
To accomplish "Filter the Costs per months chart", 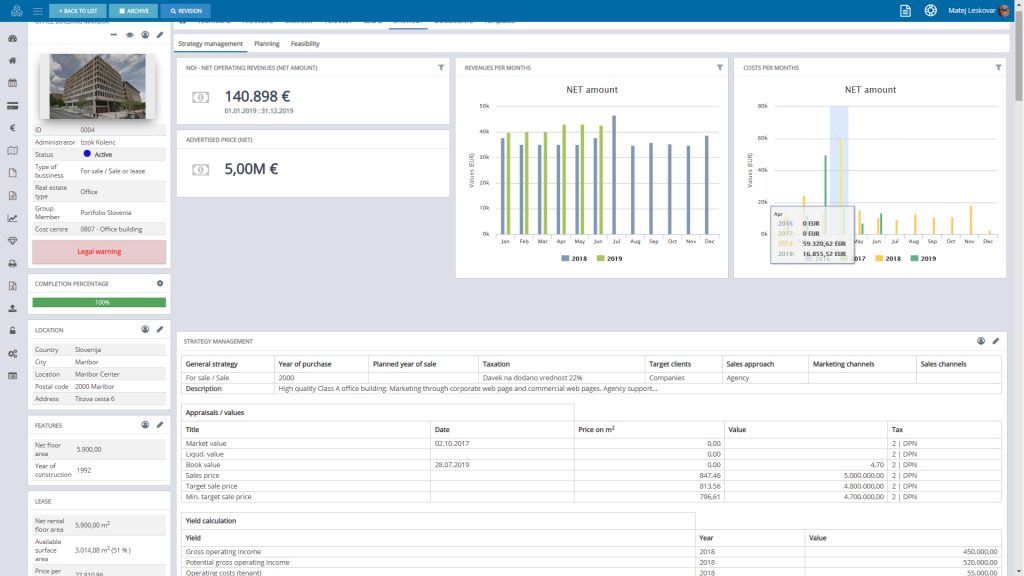I will coord(998,67).
